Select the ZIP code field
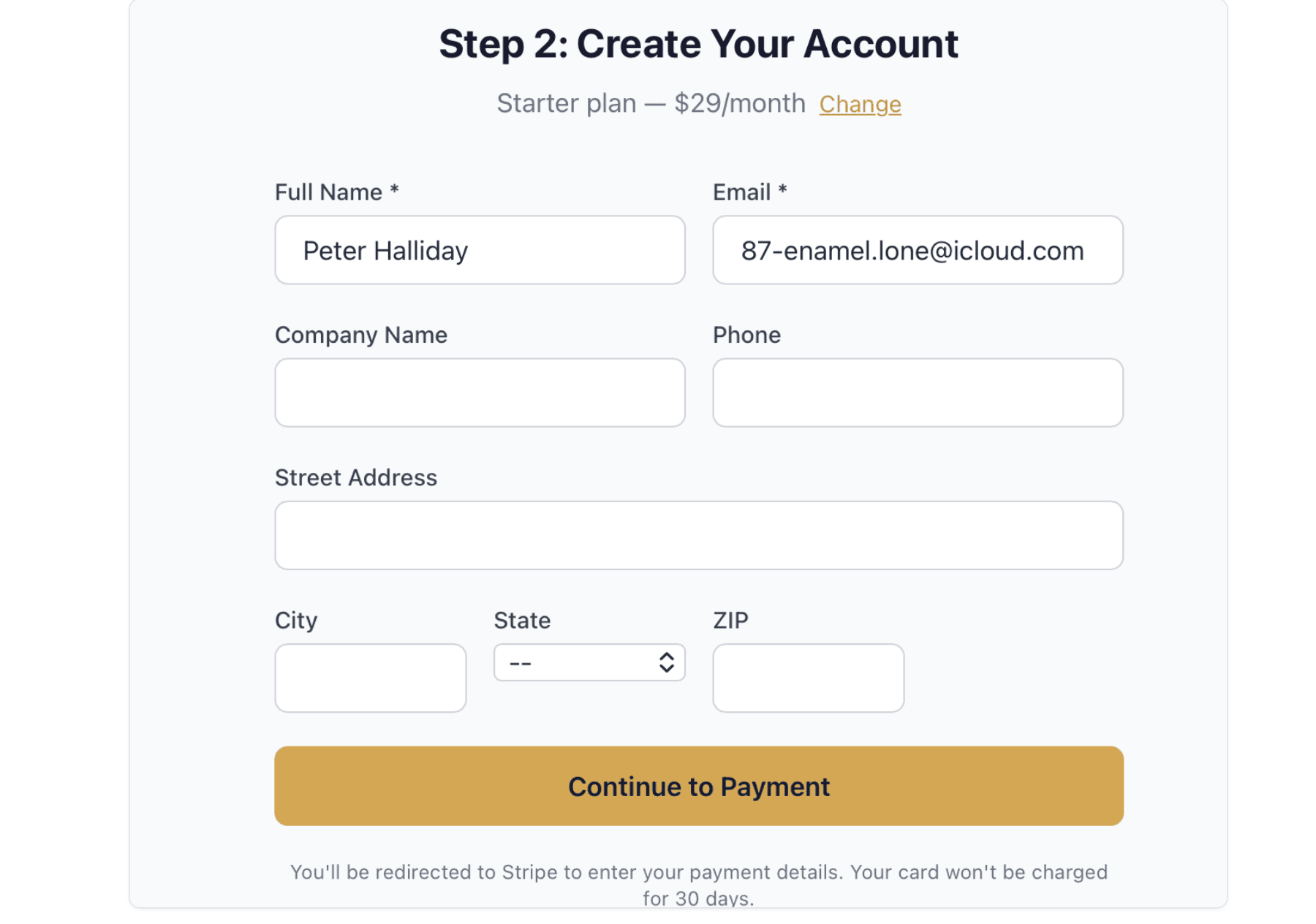This screenshot has width=1316, height=924. pyautogui.click(x=808, y=678)
